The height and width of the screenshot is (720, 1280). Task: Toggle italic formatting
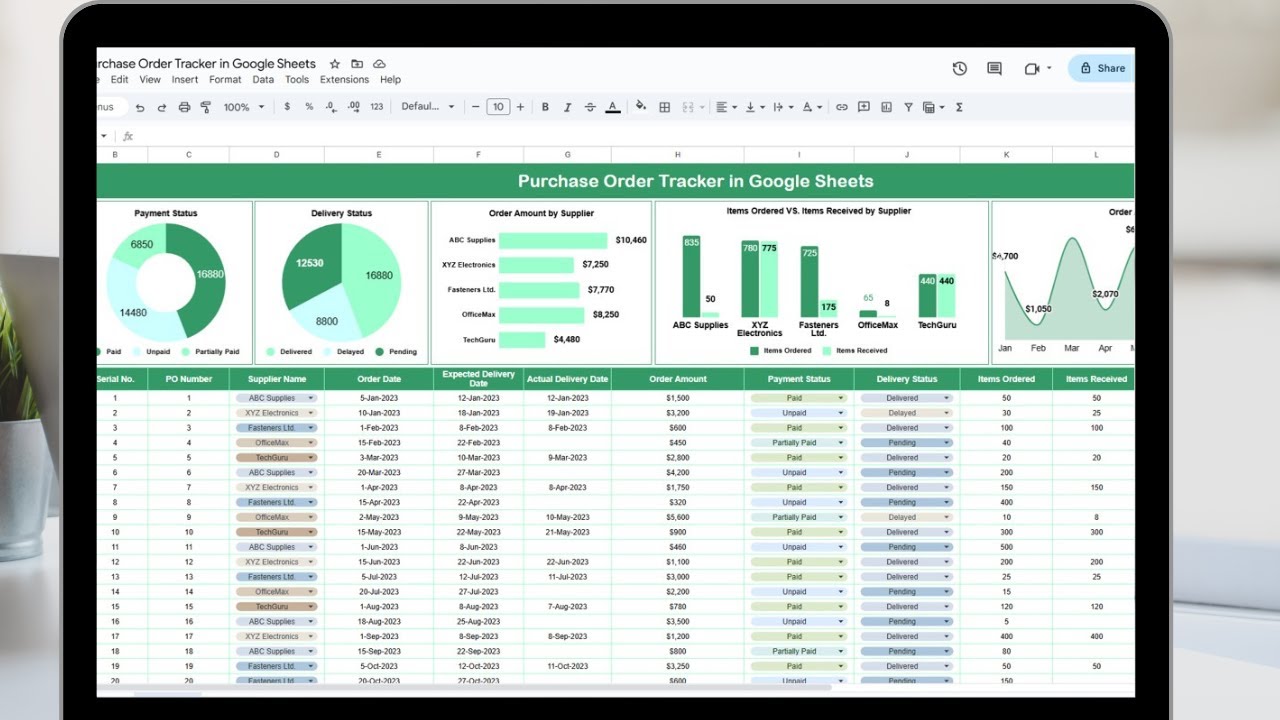click(567, 107)
